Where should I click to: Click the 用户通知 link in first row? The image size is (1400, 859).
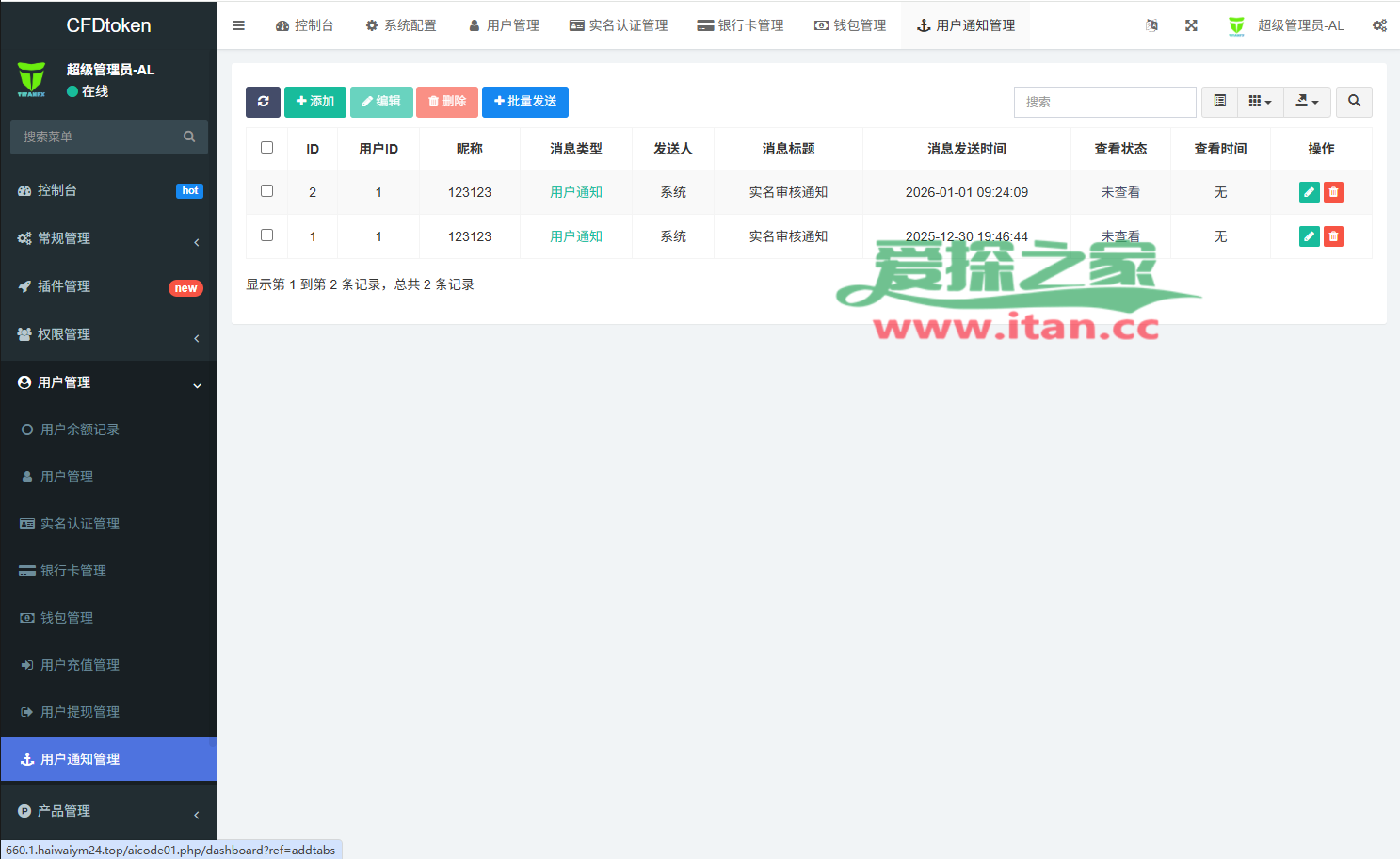(x=576, y=192)
